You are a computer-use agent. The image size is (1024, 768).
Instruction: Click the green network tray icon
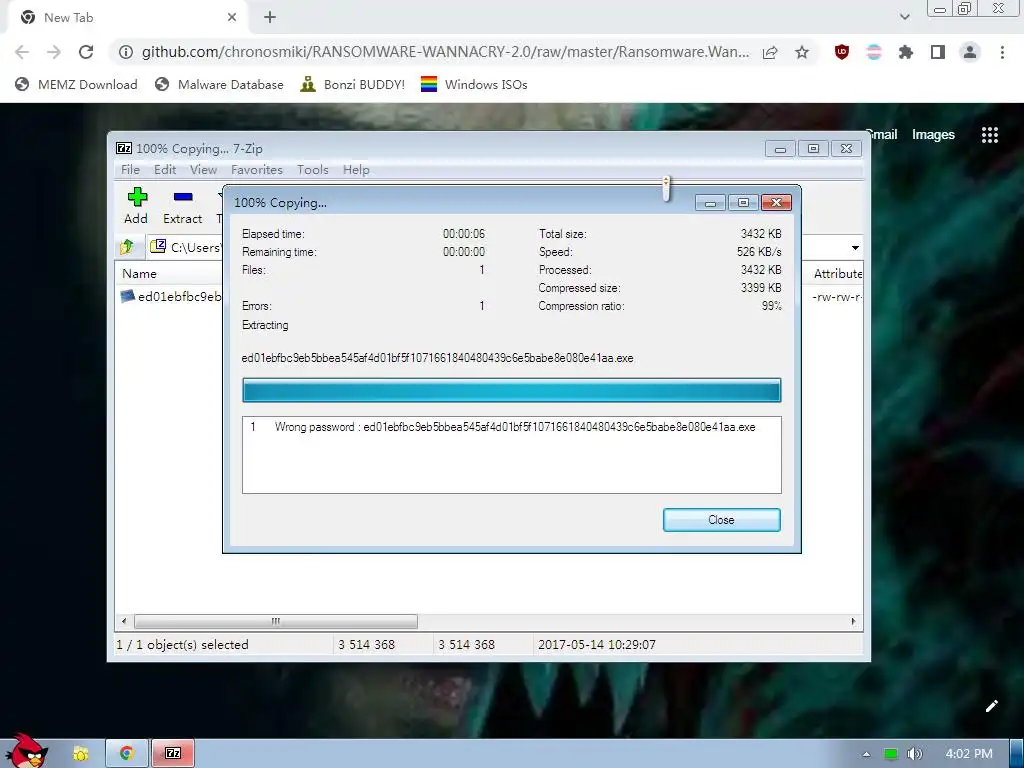(x=890, y=754)
